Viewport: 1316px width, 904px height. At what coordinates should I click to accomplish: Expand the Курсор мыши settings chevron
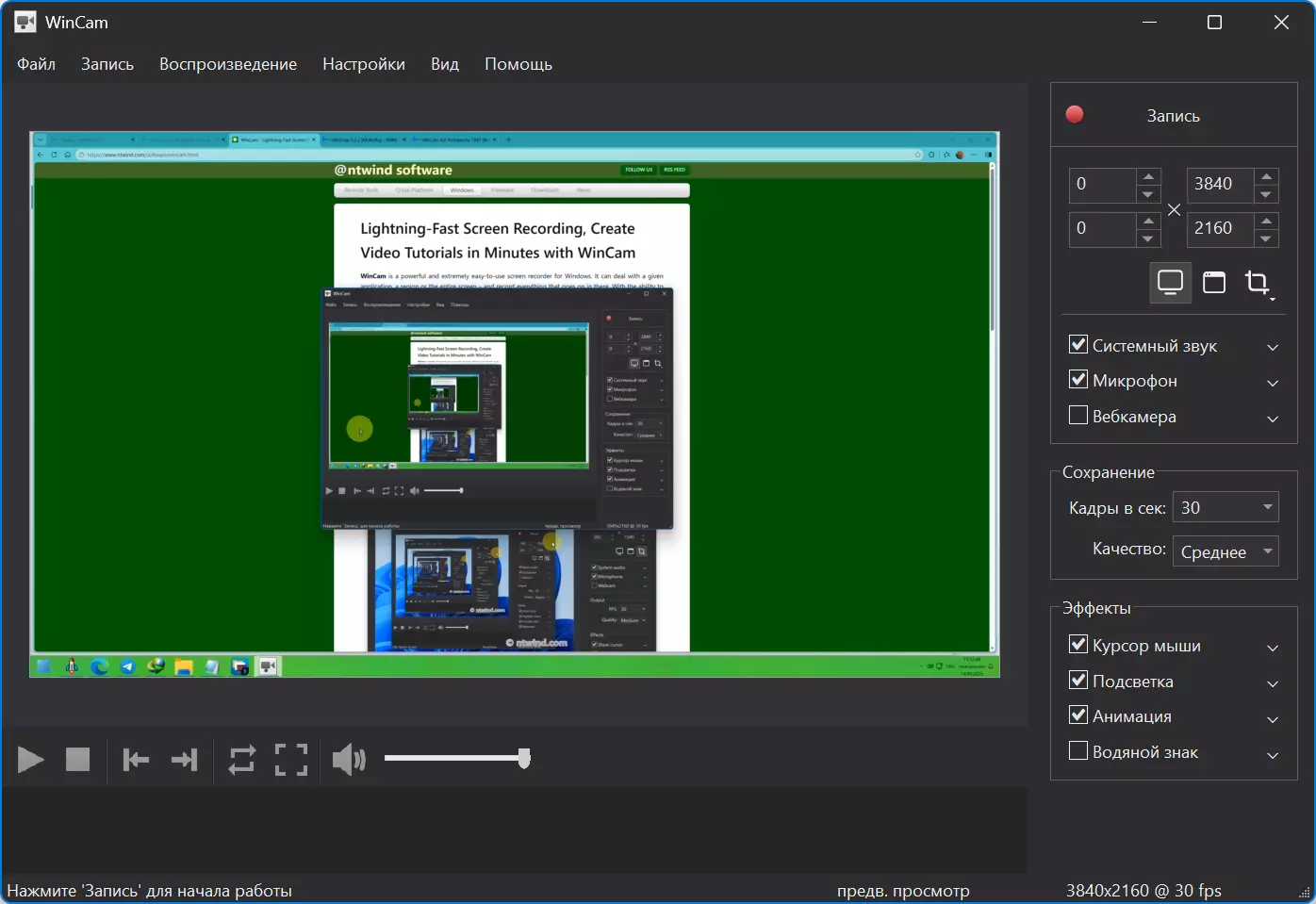[x=1273, y=648]
